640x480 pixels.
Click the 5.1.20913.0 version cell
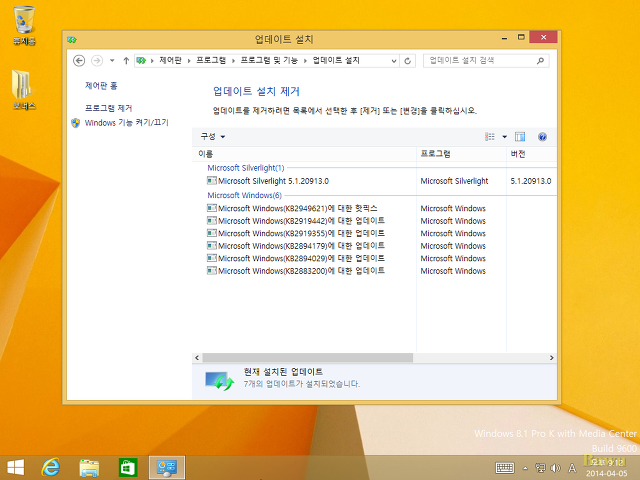pos(531,181)
